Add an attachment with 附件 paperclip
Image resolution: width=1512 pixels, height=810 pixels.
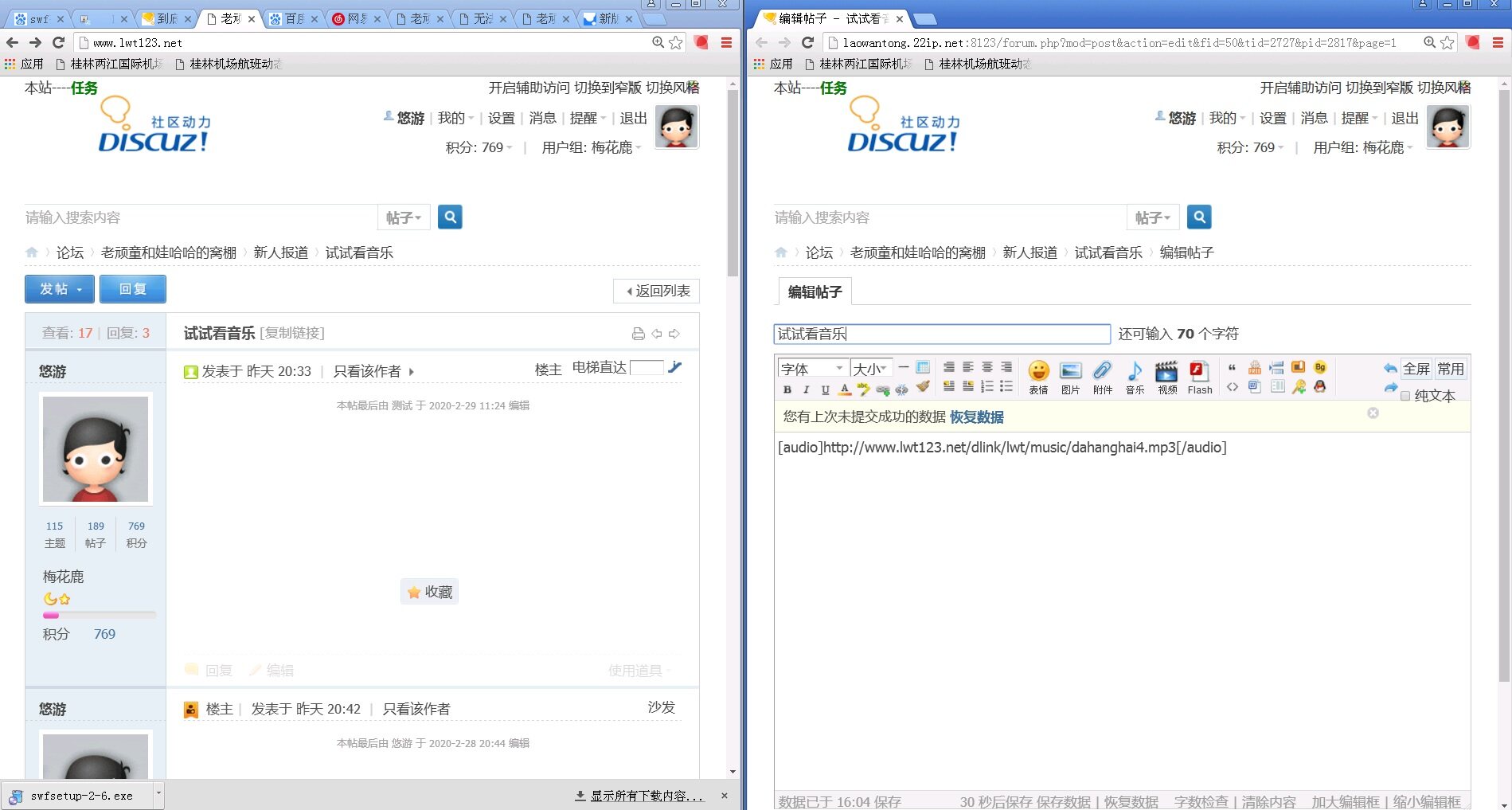coord(1103,378)
